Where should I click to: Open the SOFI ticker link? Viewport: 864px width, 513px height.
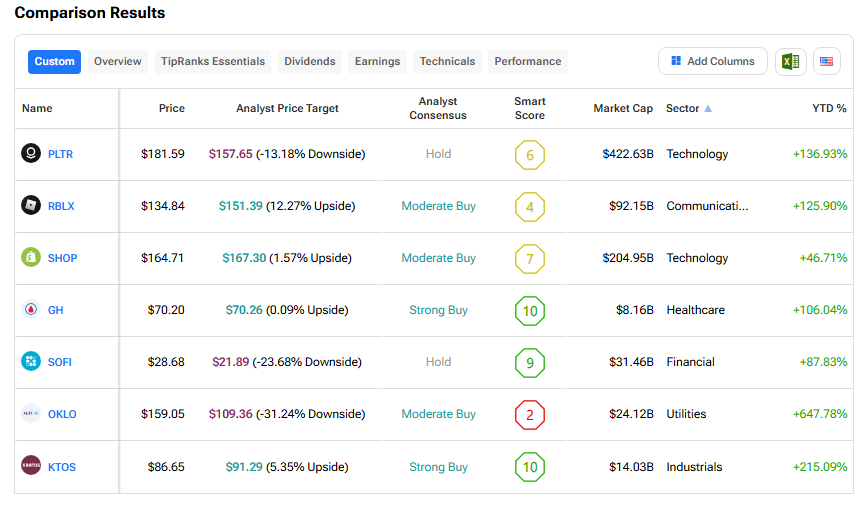tap(61, 362)
